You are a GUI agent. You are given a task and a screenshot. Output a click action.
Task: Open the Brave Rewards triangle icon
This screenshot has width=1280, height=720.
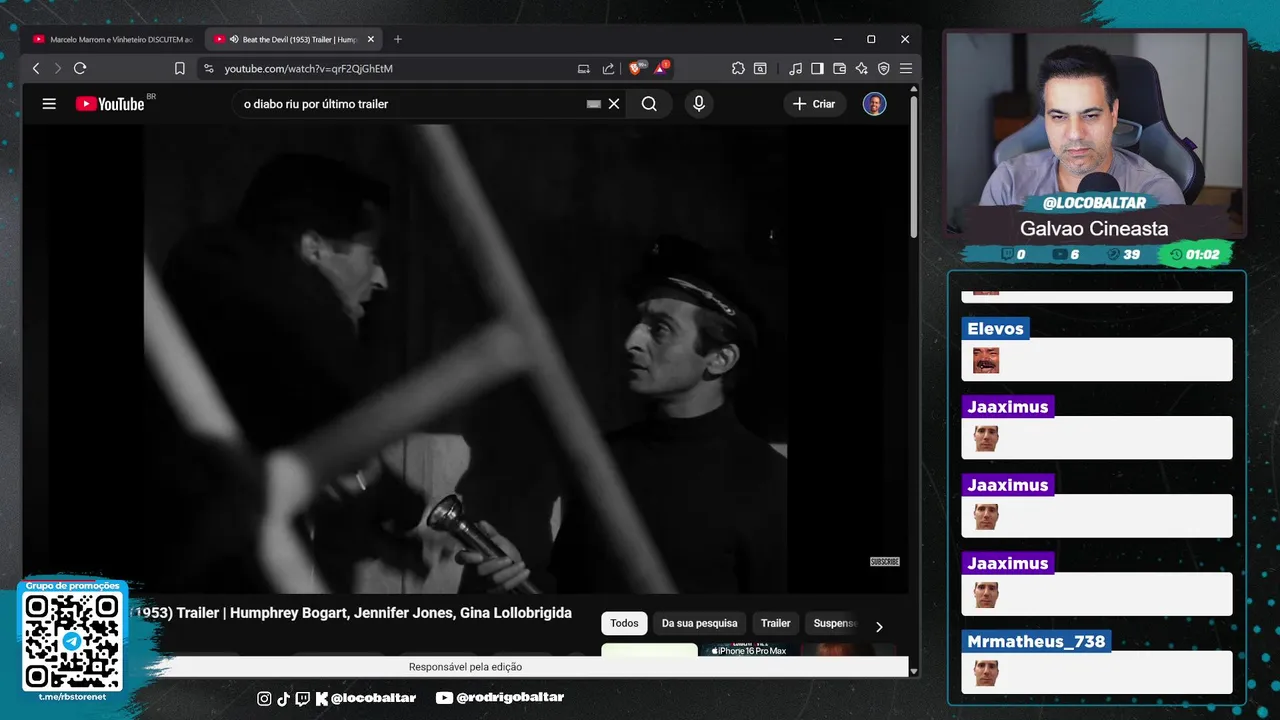coord(661,68)
